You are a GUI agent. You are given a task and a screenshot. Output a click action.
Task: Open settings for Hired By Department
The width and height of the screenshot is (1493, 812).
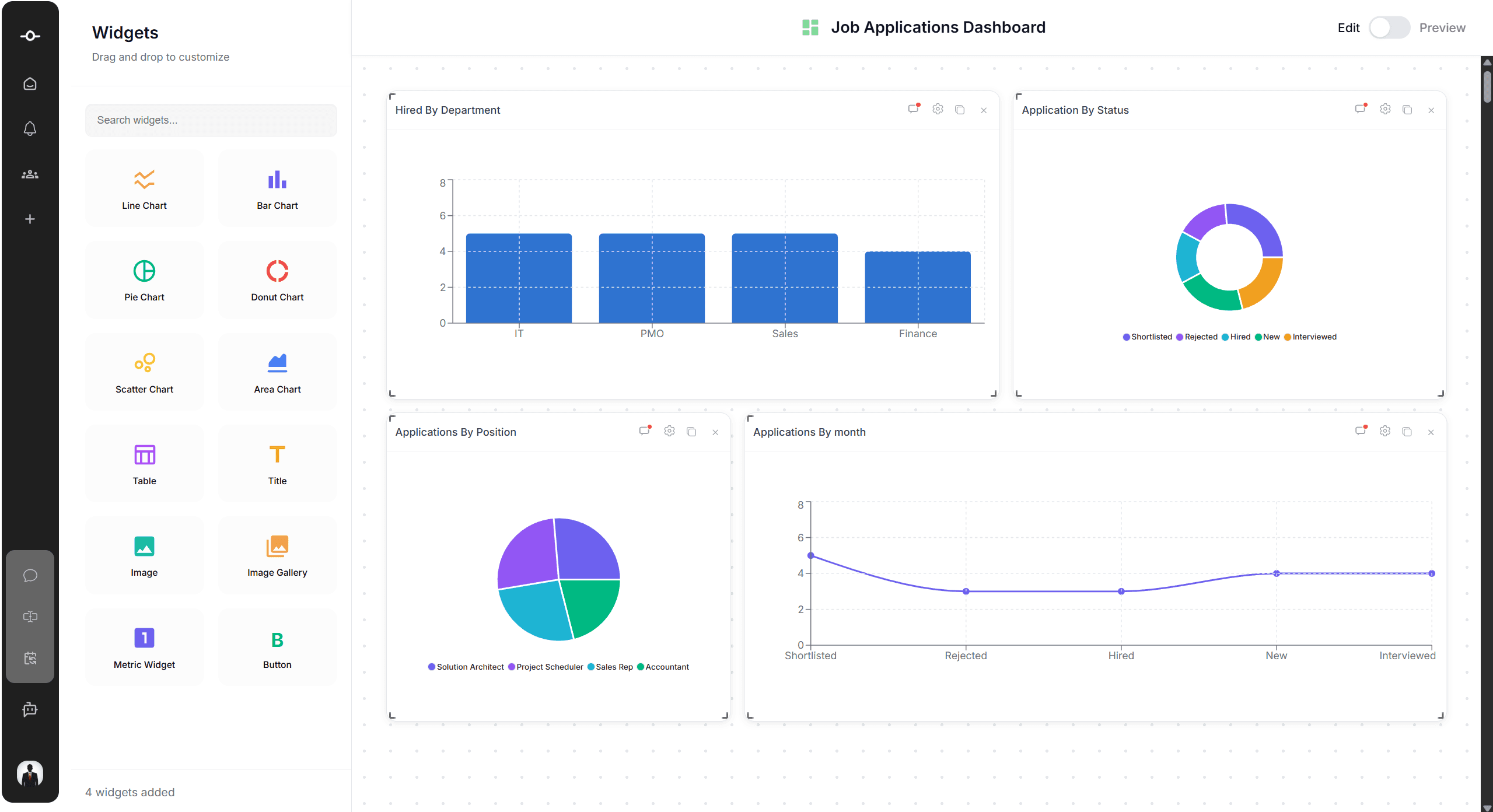pyautogui.click(x=938, y=109)
